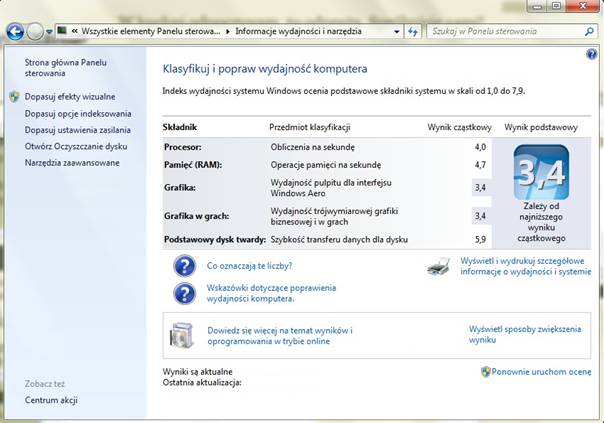
Task: Click the Grafika w grach subscore 3,4
Action: pos(480,216)
